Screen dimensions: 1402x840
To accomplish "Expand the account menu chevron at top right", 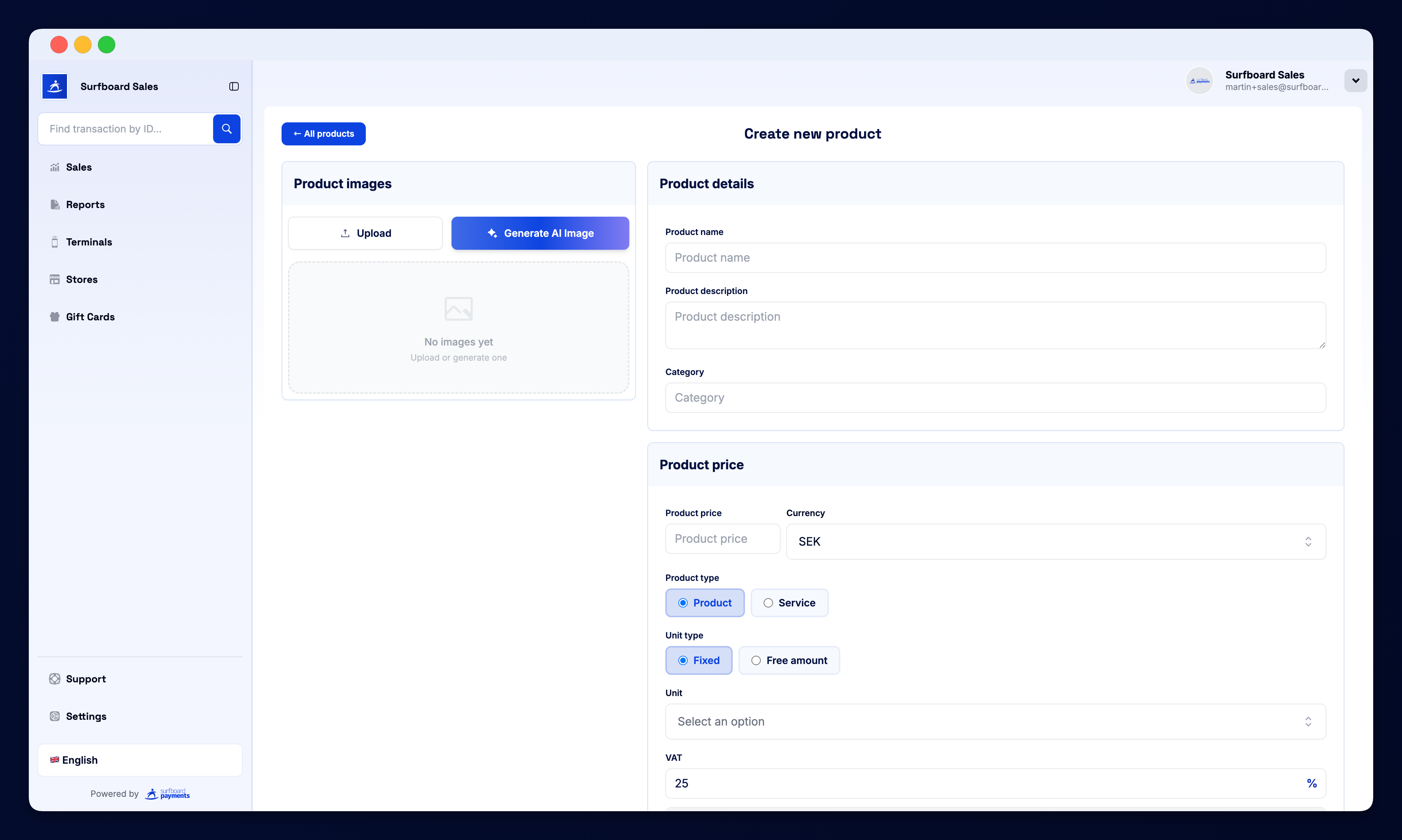I will [x=1356, y=80].
